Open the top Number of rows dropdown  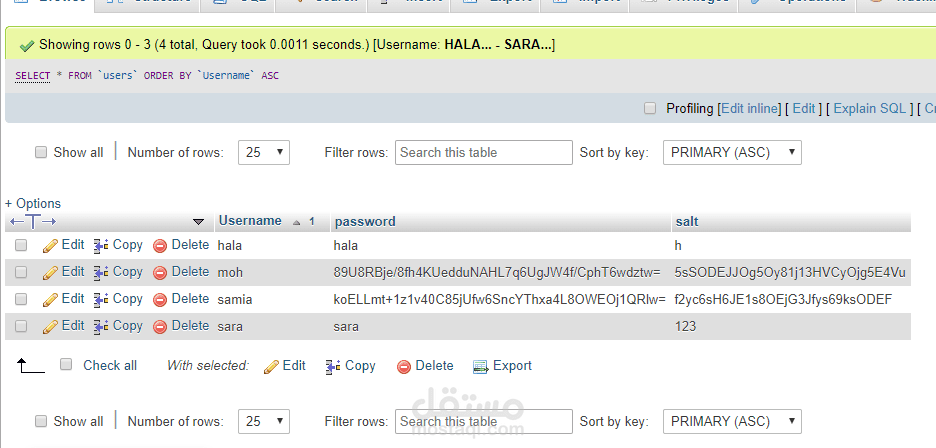(x=264, y=152)
